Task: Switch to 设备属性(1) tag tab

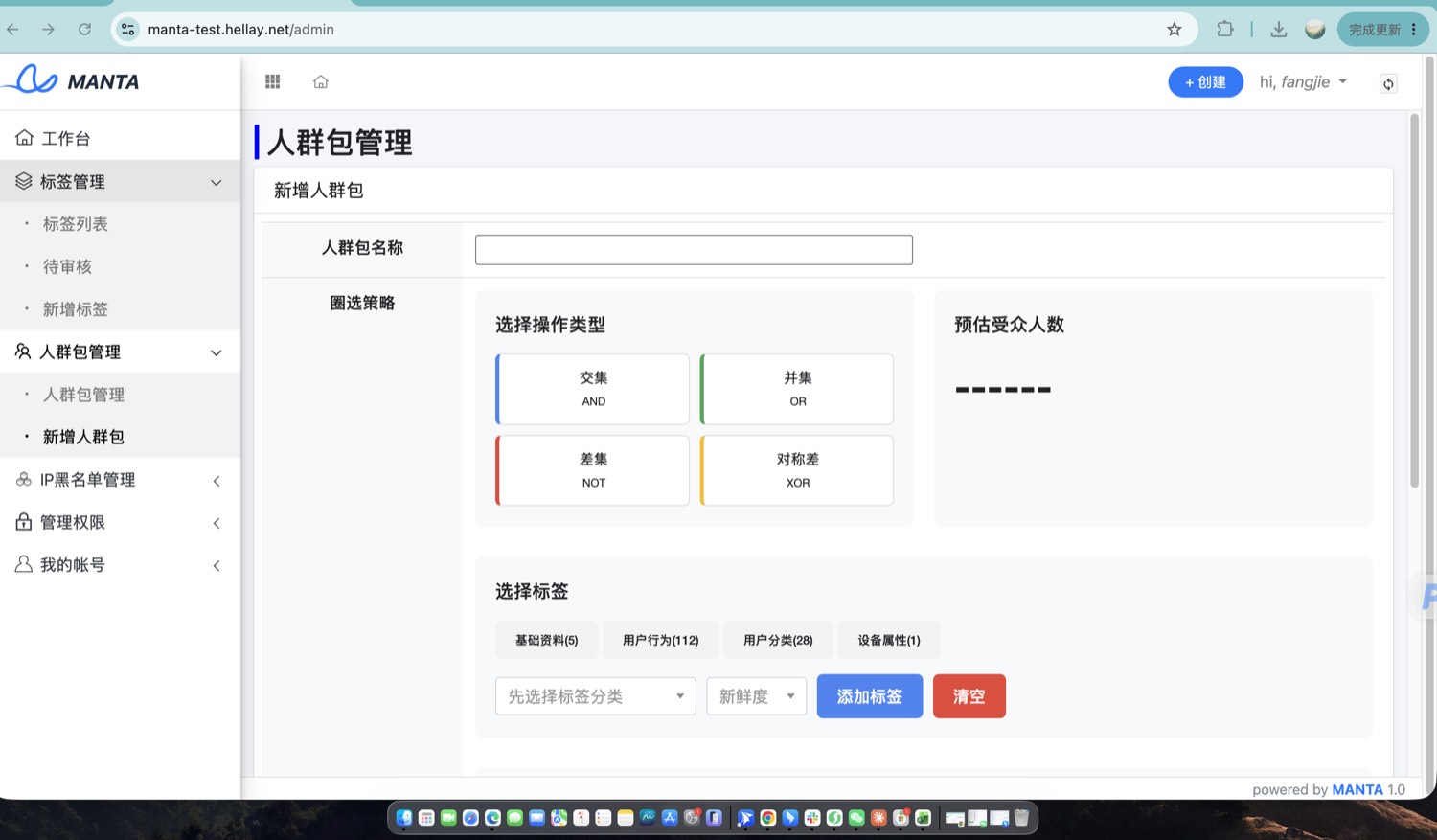Action: point(888,640)
